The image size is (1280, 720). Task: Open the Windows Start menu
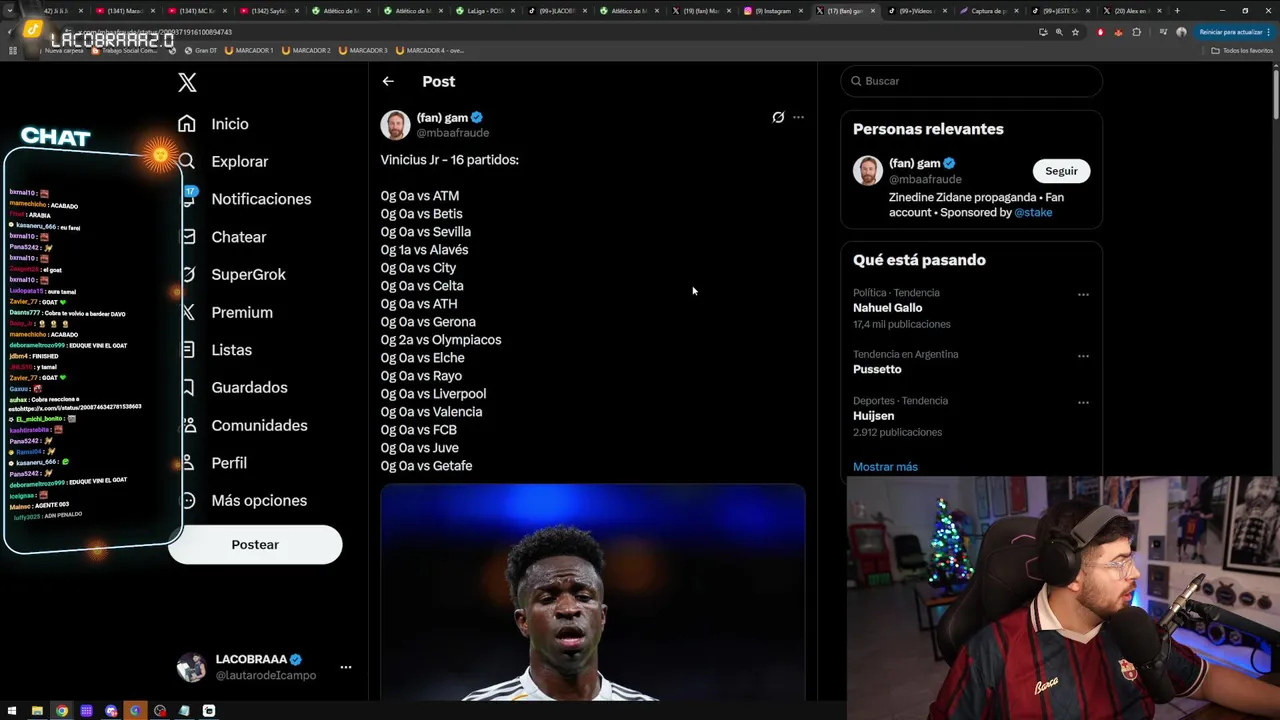coord(12,711)
